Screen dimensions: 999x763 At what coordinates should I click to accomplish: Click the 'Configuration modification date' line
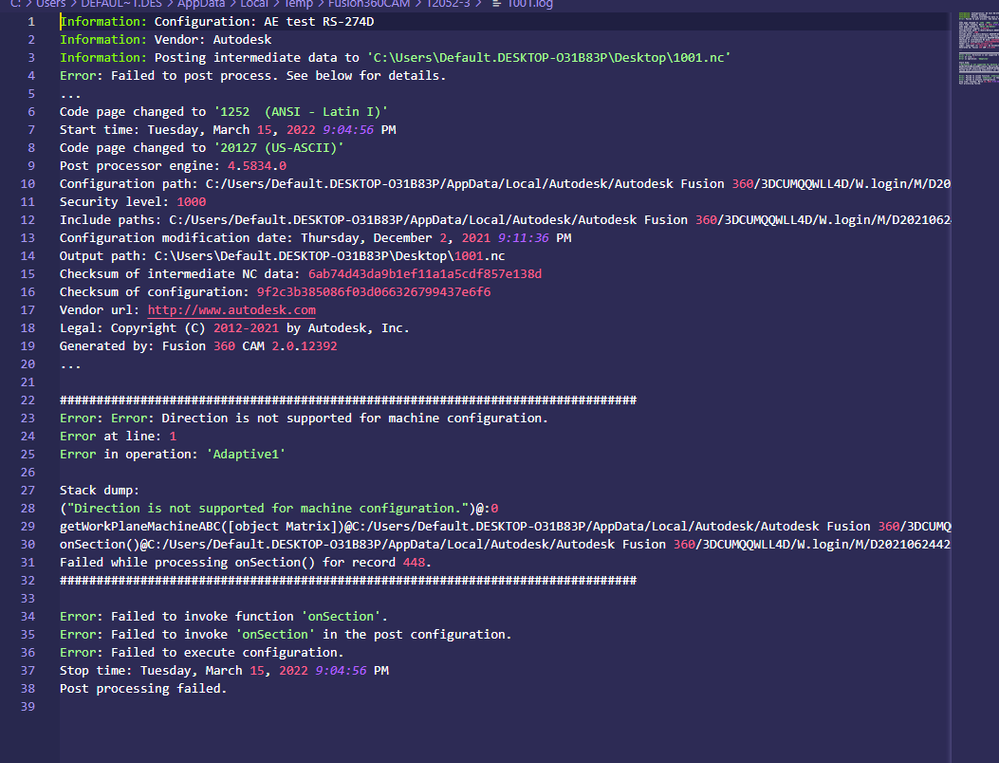coord(315,238)
